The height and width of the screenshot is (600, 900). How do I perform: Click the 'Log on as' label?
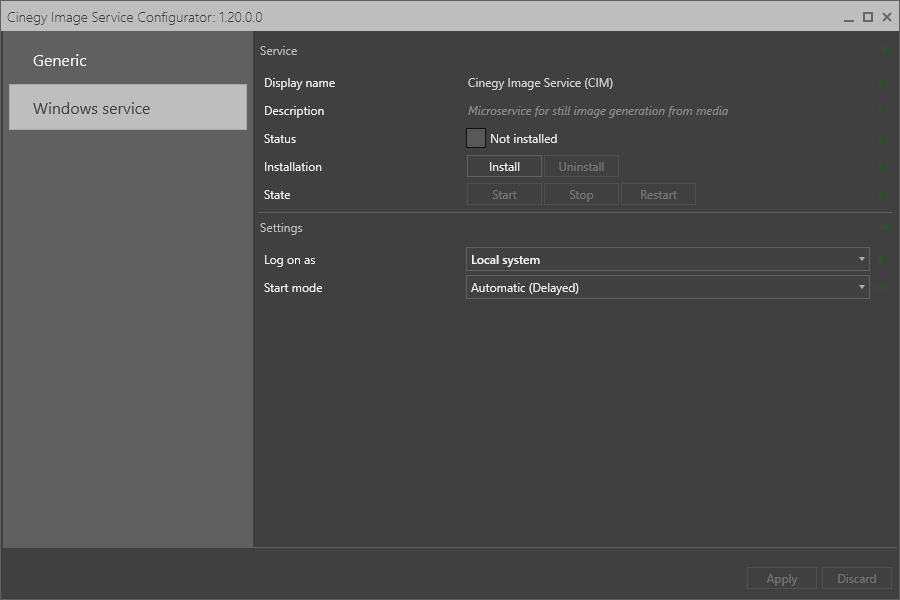pos(289,260)
